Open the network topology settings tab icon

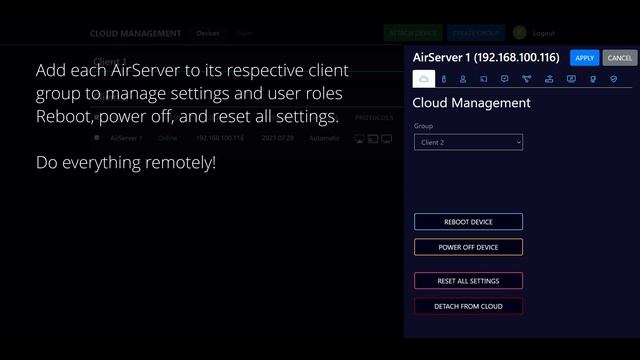pyautogui.click(x=527, y=79)
